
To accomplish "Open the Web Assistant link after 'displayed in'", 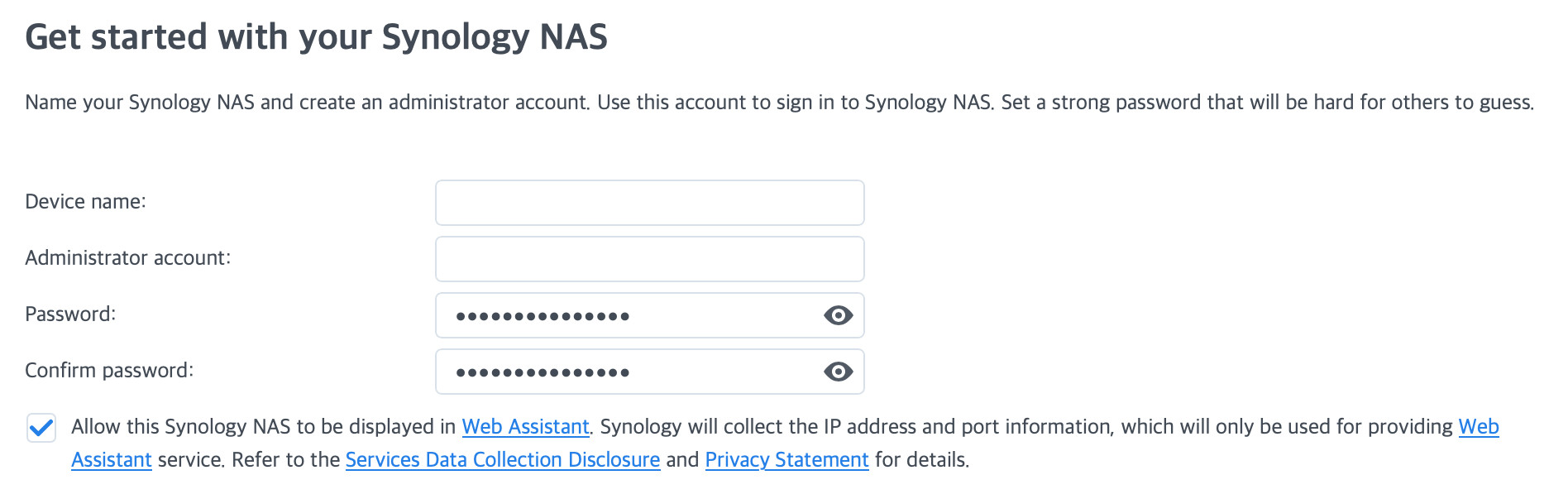I will pos(525,427).
